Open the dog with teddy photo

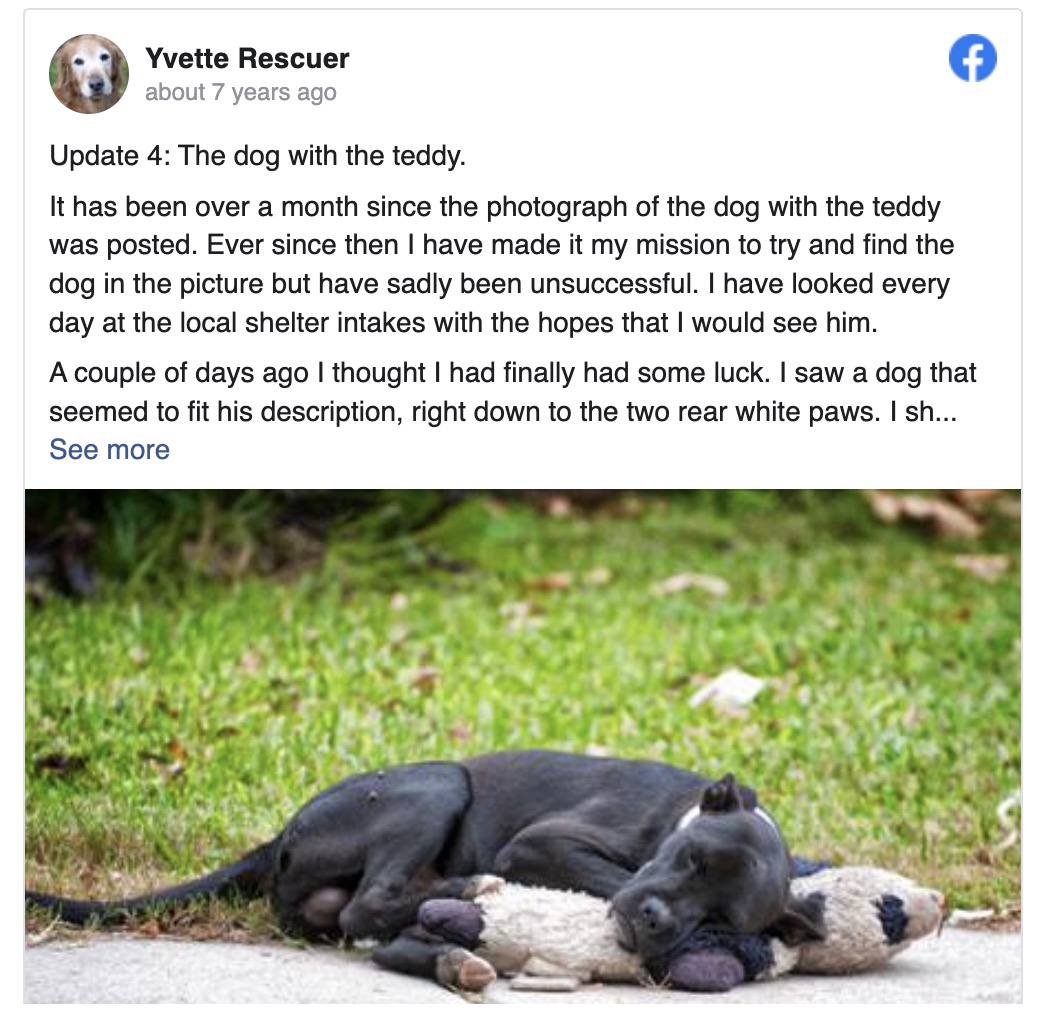coord(522,746)
